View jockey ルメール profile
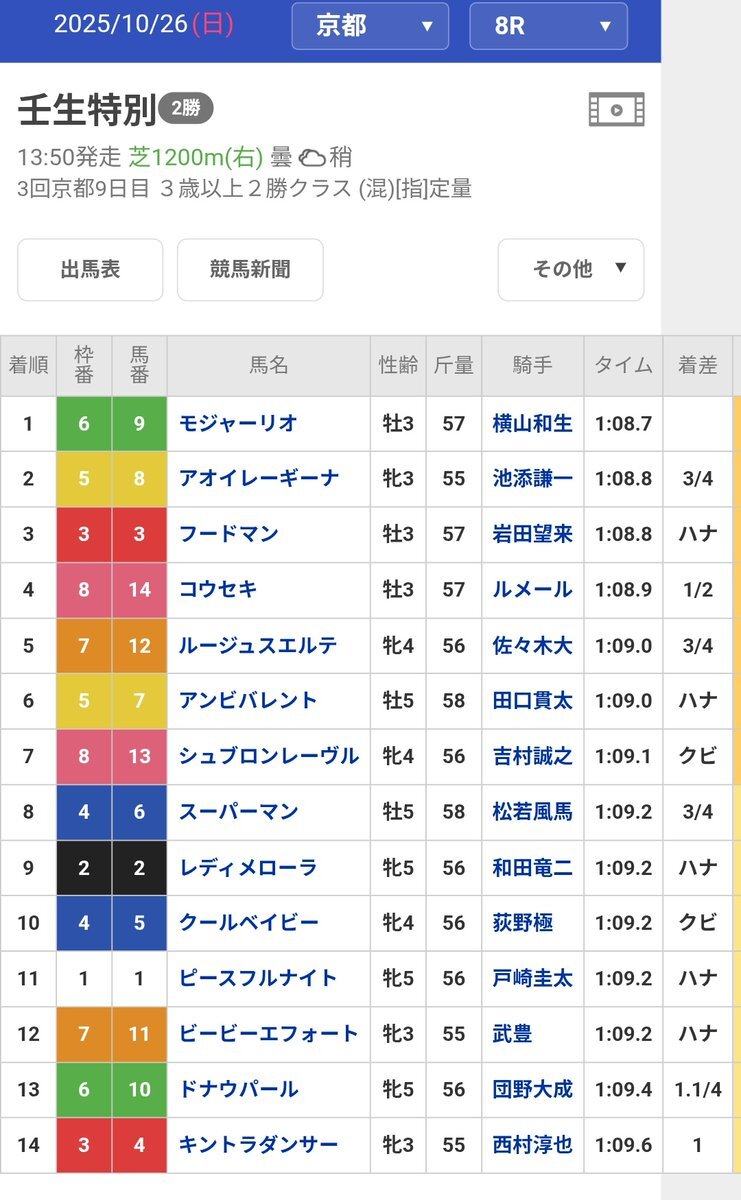This screenshot has width=741, height=1200. [x=532, y=590]
